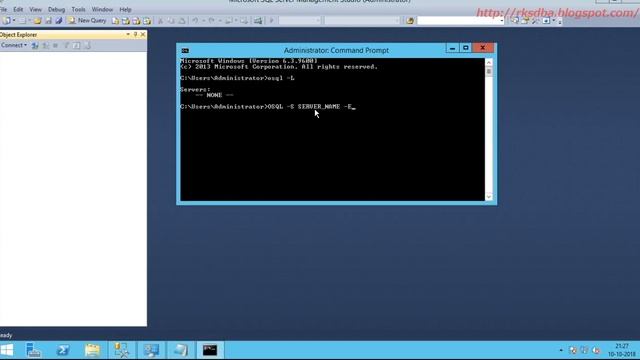Viewport: 640px width, 360px height.
Task: Click the Activity Monitor icon
Action: [x=258, y=20]
